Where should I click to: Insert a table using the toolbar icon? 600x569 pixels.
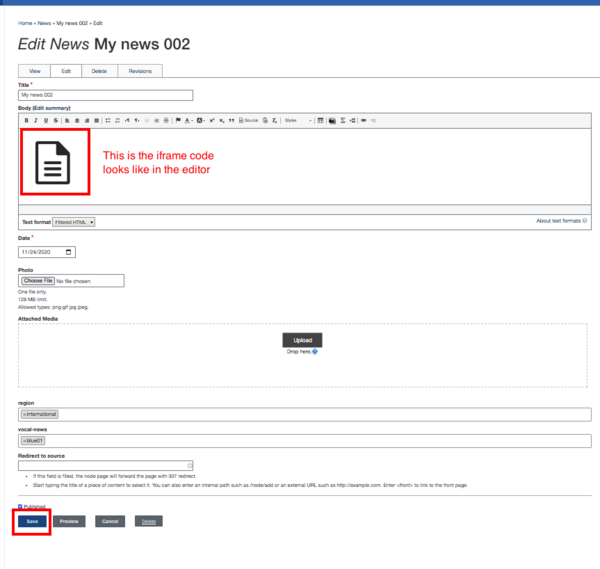coord(320,120)
